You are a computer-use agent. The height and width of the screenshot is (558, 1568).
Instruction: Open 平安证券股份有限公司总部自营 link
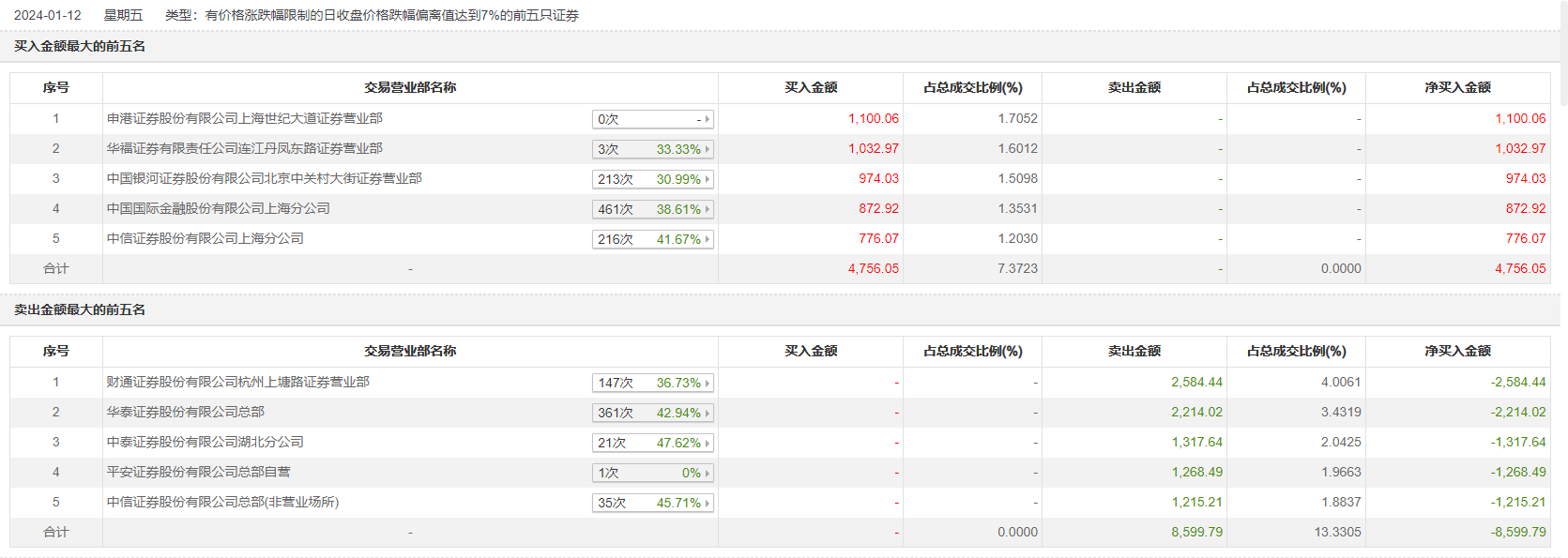[198, 472]
